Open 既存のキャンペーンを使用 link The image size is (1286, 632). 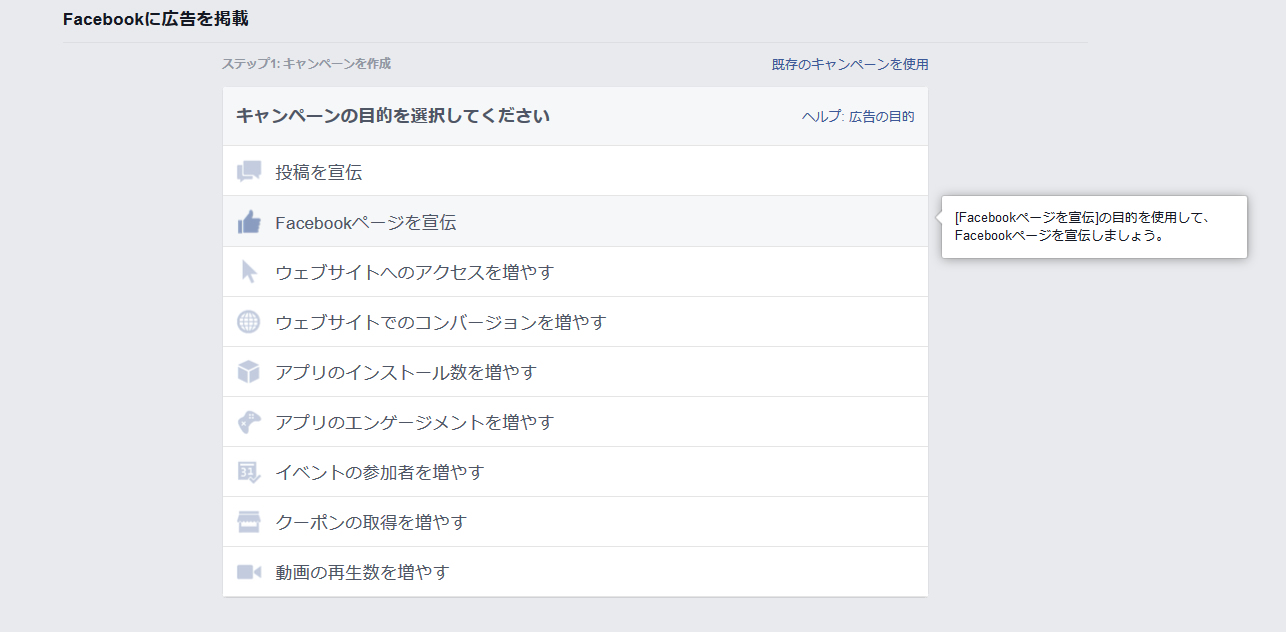tap(850, 64)
